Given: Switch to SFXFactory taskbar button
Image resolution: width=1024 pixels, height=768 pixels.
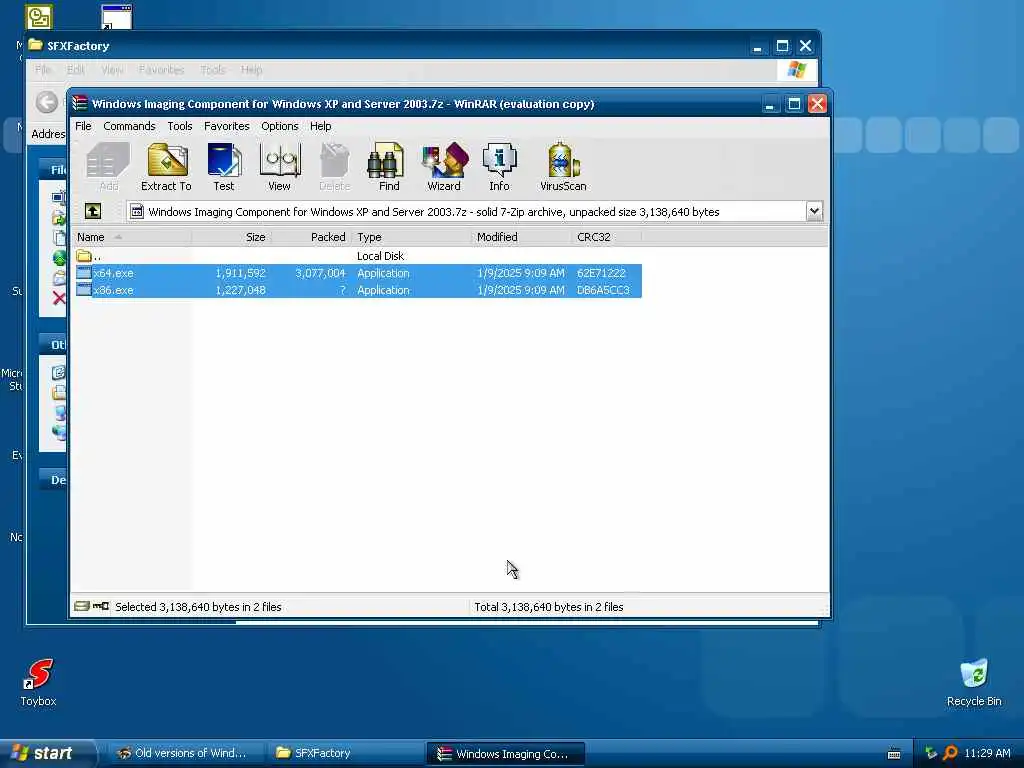Looking at the screenshot, I should [345, 753].
